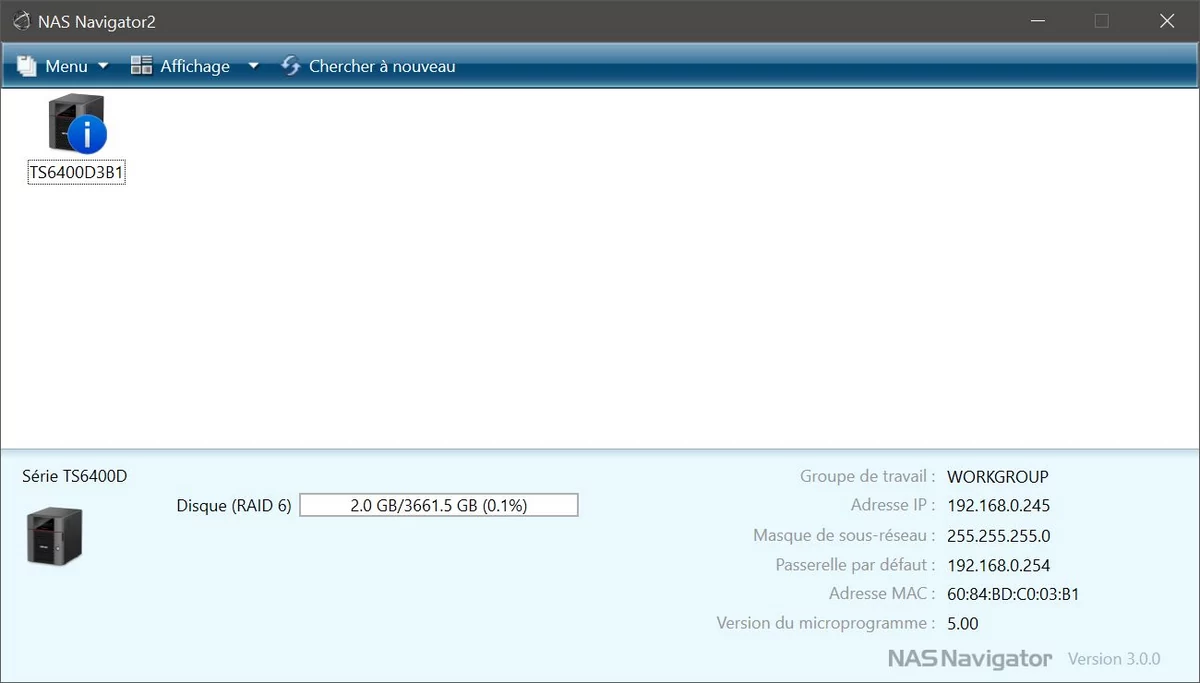
Task: Minimize the NAS Navigator2 window
Action: (x=1037, y=21)
